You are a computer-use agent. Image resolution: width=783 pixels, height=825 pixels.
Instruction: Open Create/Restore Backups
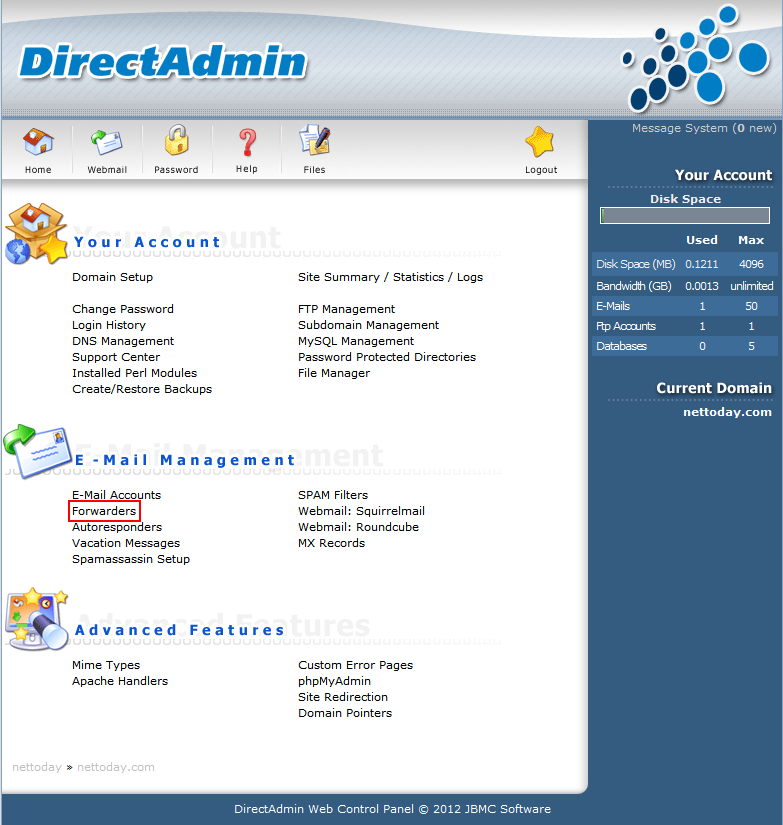142,389
